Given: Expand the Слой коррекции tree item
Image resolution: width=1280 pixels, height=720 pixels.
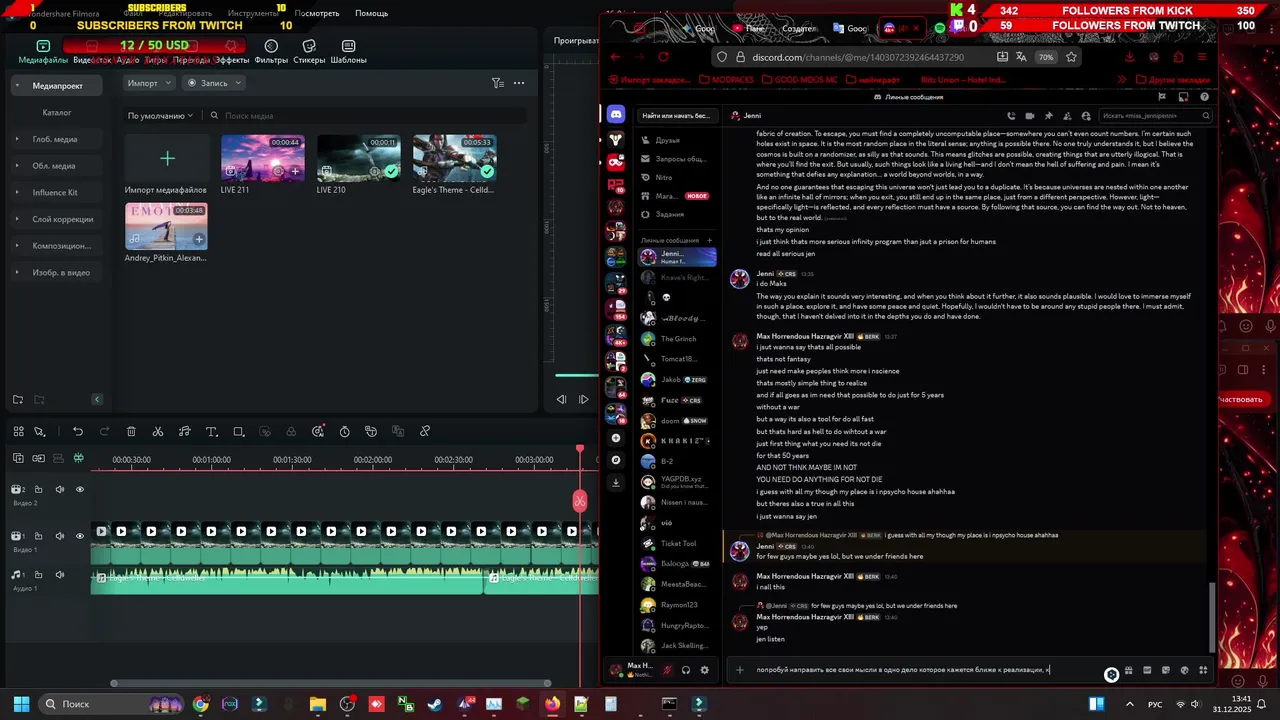Looking at the screenshot, I should pyautogui.click(x=17, y=219).
